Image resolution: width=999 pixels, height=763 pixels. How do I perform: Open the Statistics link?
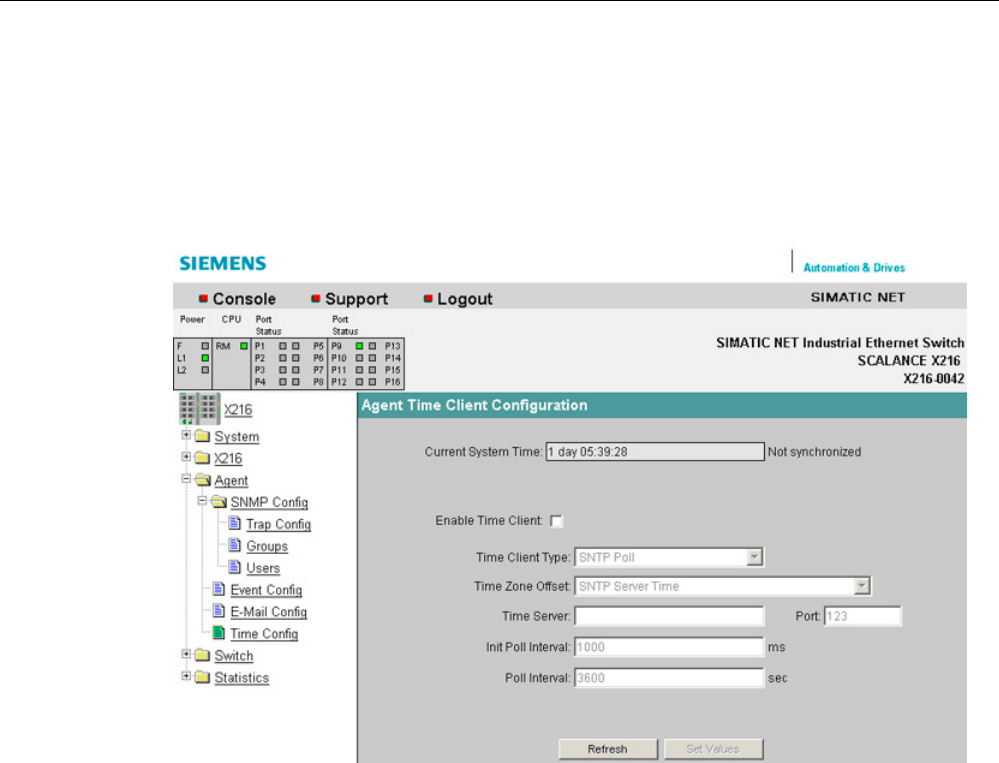(x=241, y=678)
